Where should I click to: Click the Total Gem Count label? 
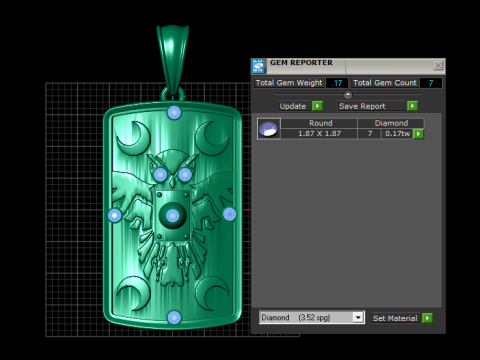(x=385, y=83)
